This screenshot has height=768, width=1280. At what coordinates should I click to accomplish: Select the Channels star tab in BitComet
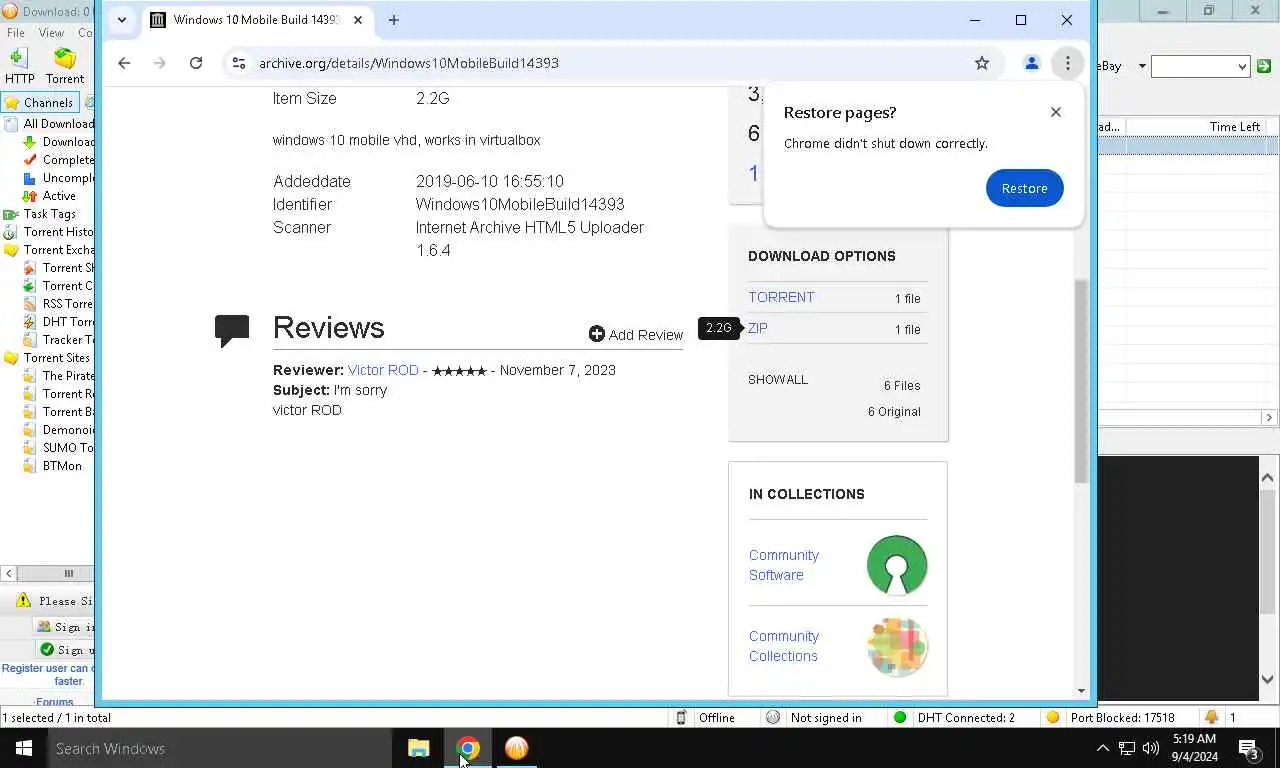[39, 102]
